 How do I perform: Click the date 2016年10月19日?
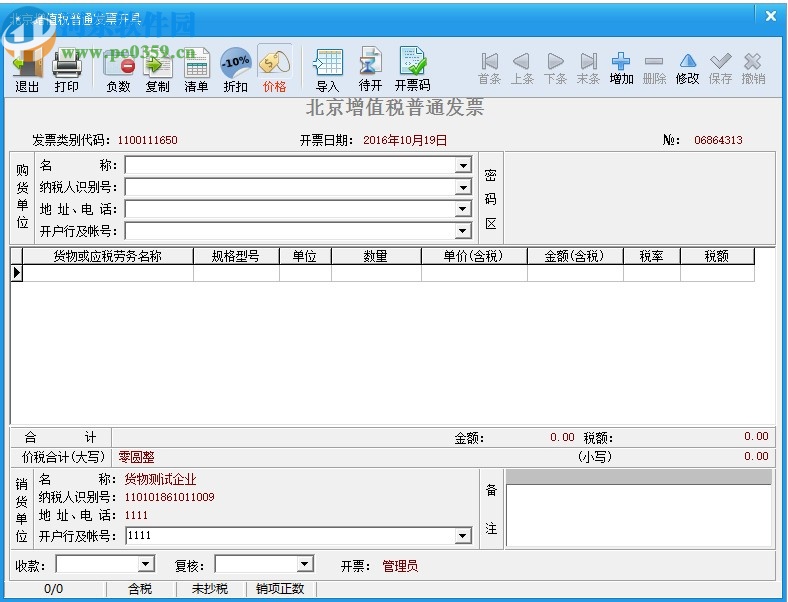click(405, 140)
